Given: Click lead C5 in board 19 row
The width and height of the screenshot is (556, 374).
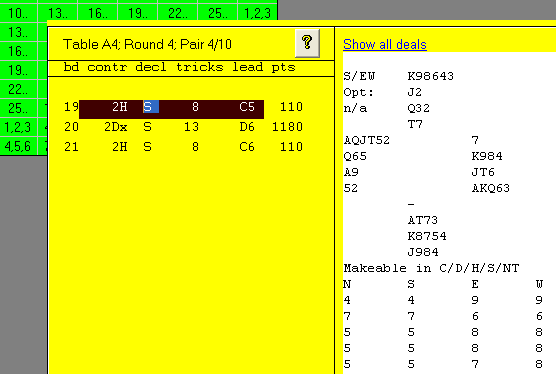Looking at the screenshot, I should click(x=247, y=107).
